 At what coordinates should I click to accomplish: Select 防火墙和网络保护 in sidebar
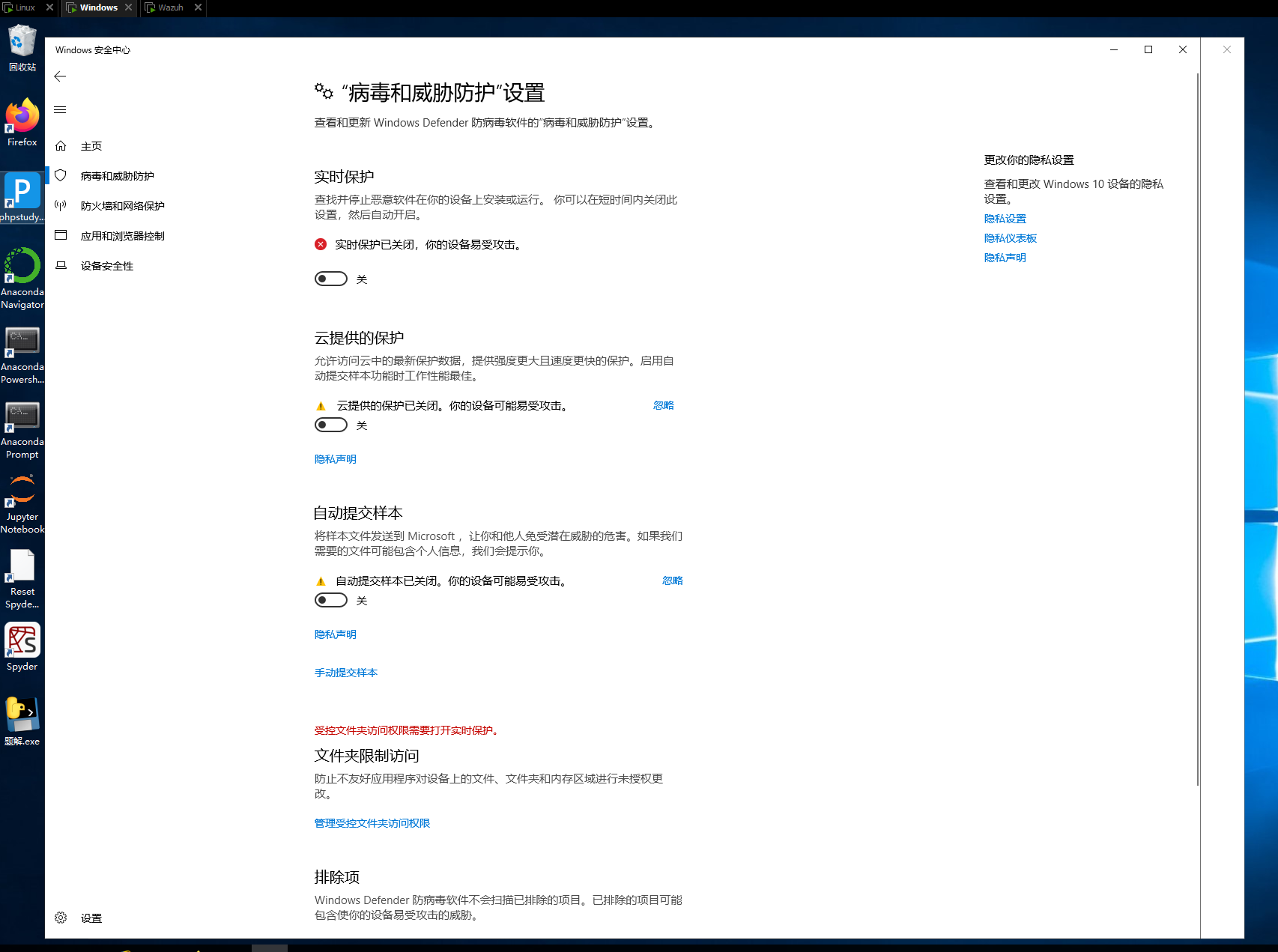122,206
